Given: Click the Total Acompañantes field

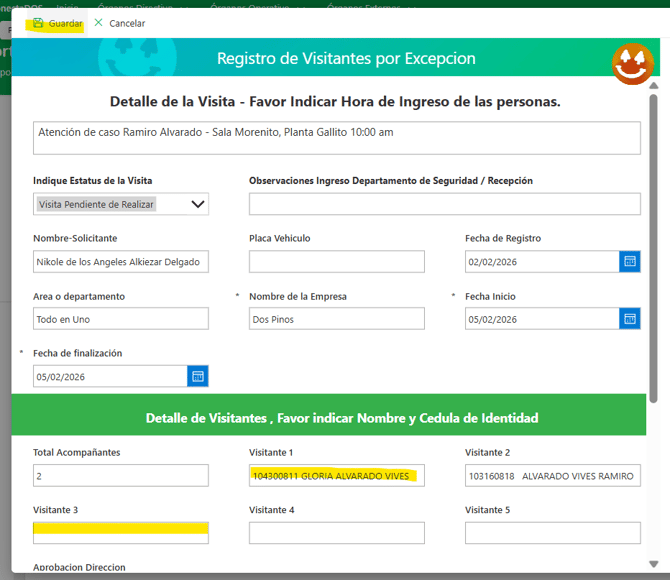Looking at the screenshot, I should coord(120,476).
